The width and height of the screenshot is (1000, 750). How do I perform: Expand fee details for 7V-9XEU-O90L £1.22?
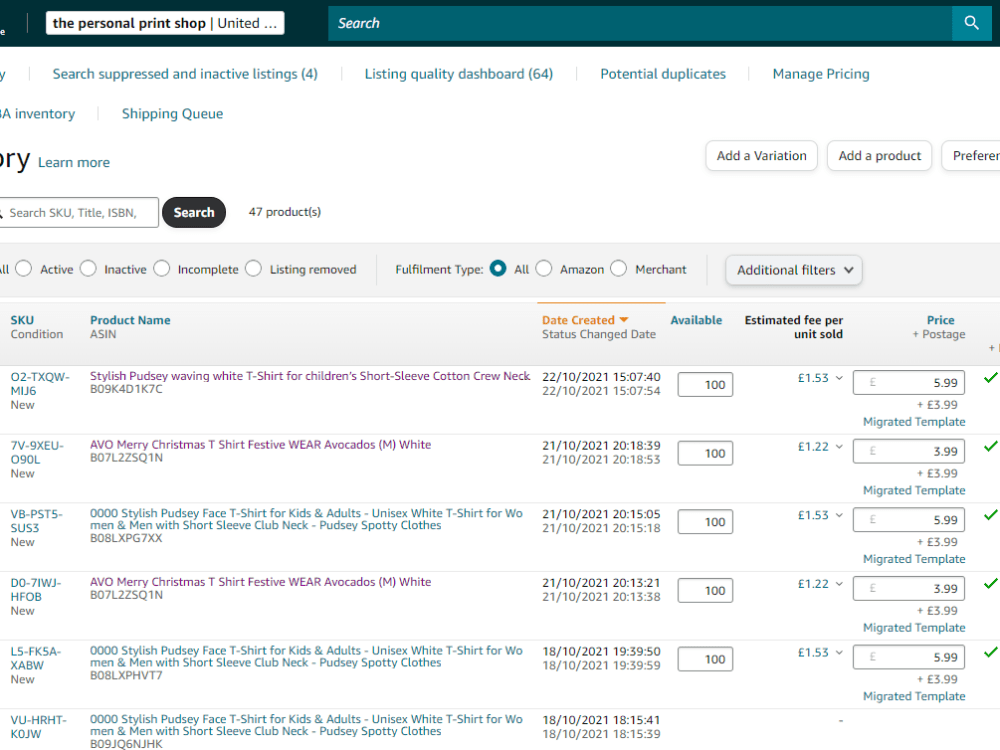click(839, 446)
